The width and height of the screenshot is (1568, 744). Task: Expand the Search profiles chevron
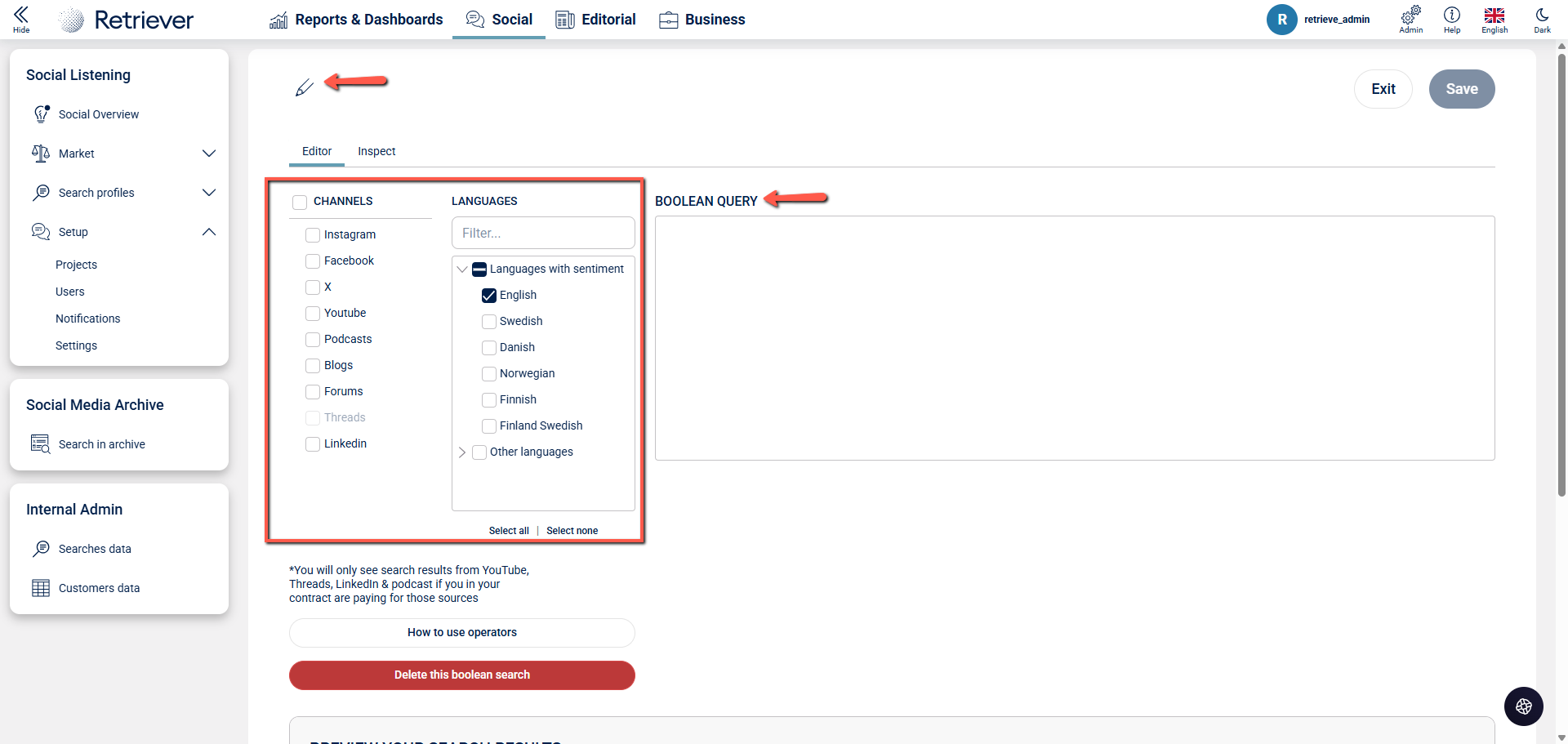(x=209, y=193)
